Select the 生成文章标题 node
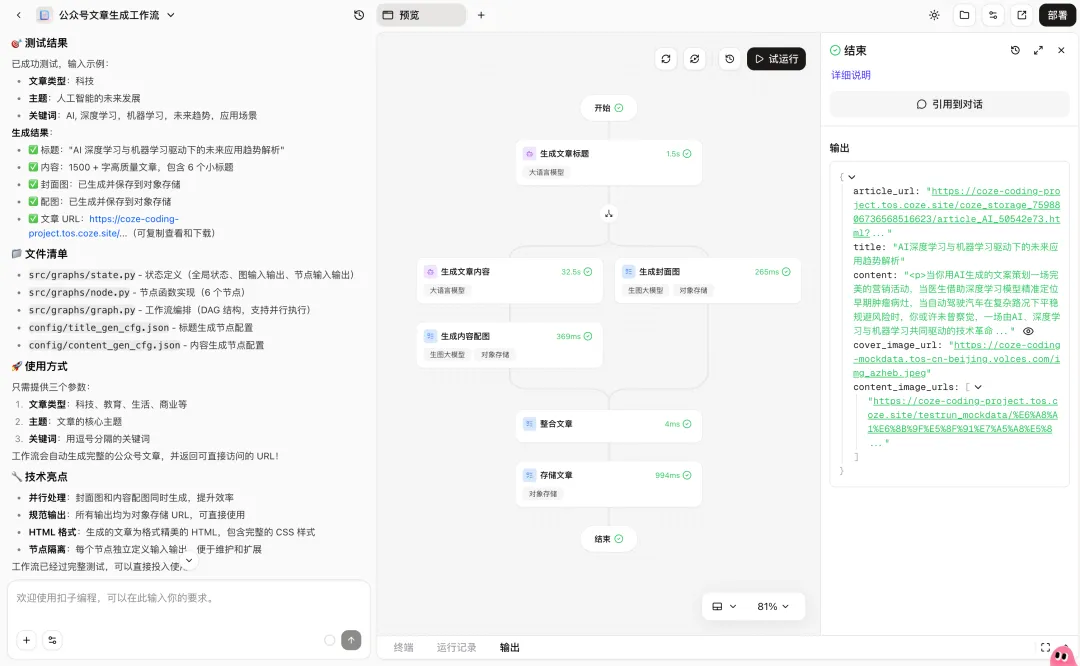This screenshot has height=666, width=1080. pos(609,163)
